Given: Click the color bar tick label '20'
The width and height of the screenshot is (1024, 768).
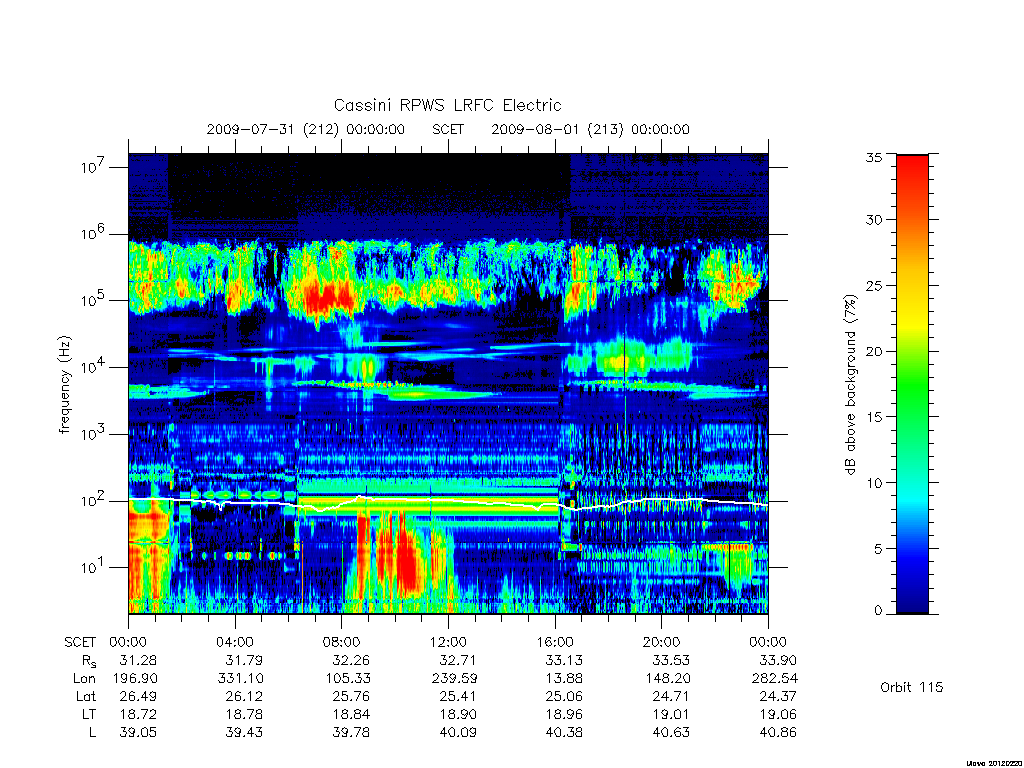Looking at the screenshot, I should point(874,351).
